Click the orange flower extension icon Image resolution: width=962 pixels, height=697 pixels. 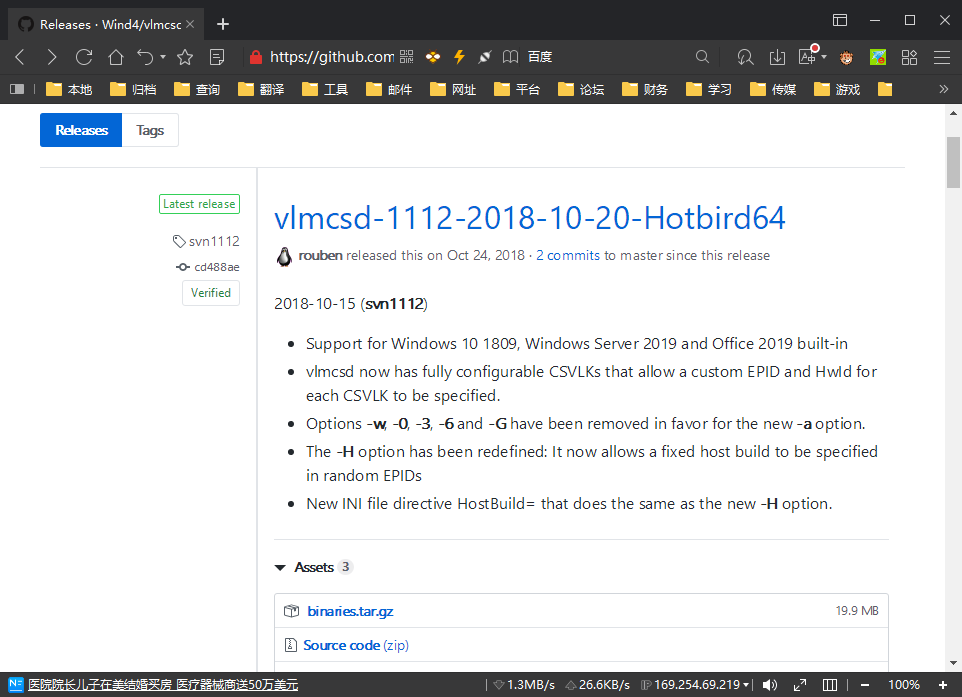point(433,57)
